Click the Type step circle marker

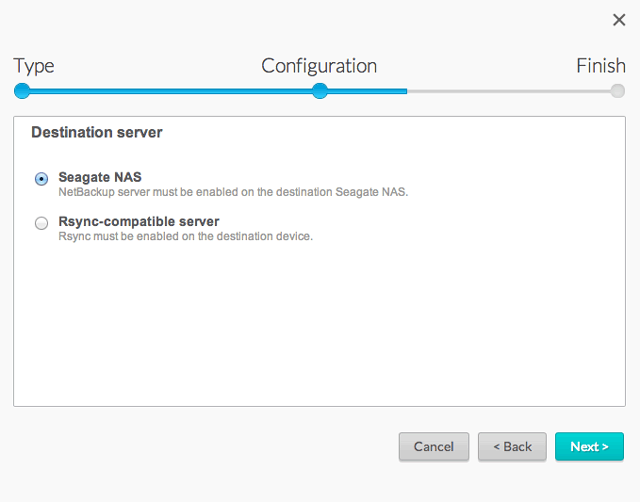[x=22, y=91]
